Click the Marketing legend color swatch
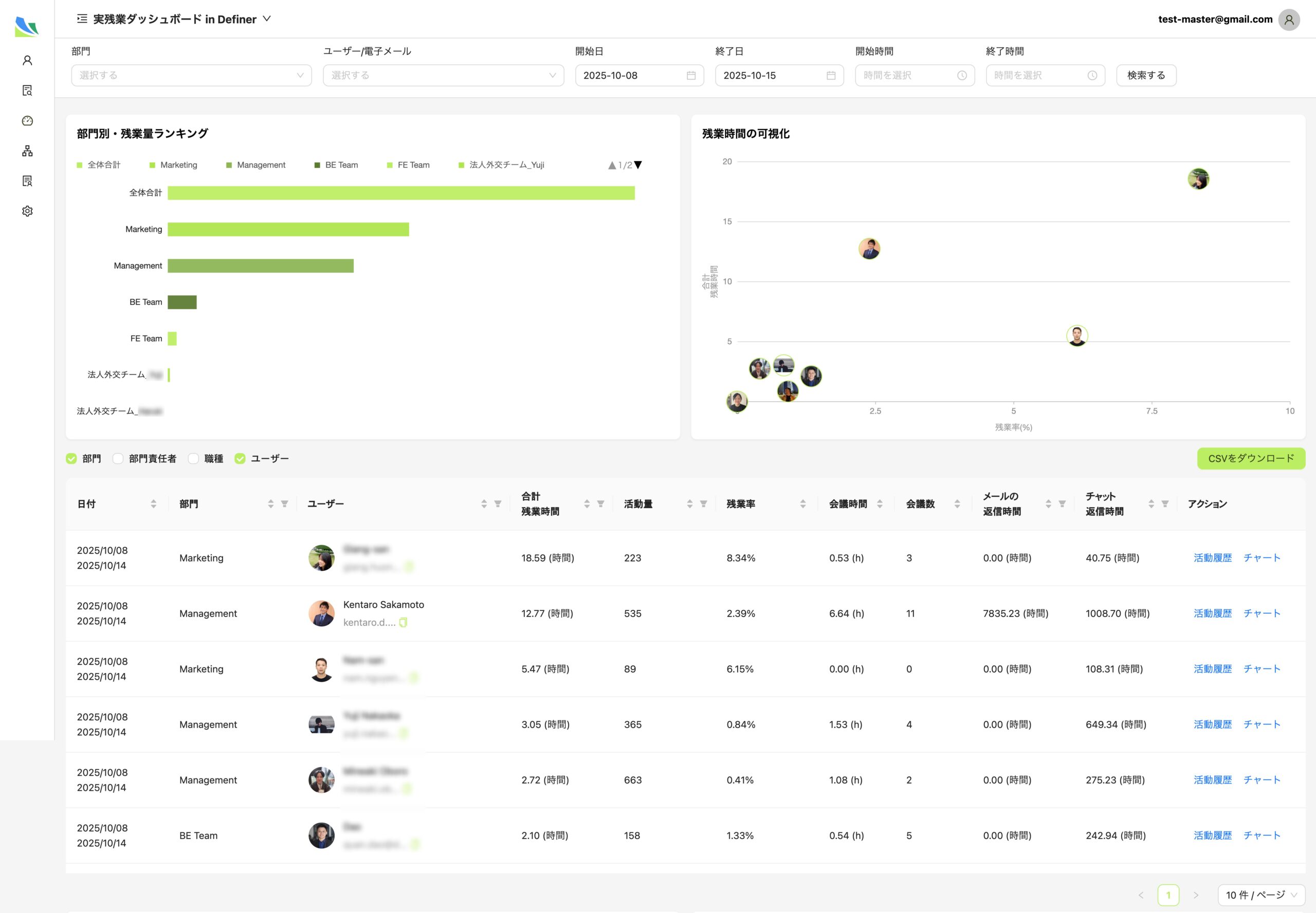 [152, 165]
